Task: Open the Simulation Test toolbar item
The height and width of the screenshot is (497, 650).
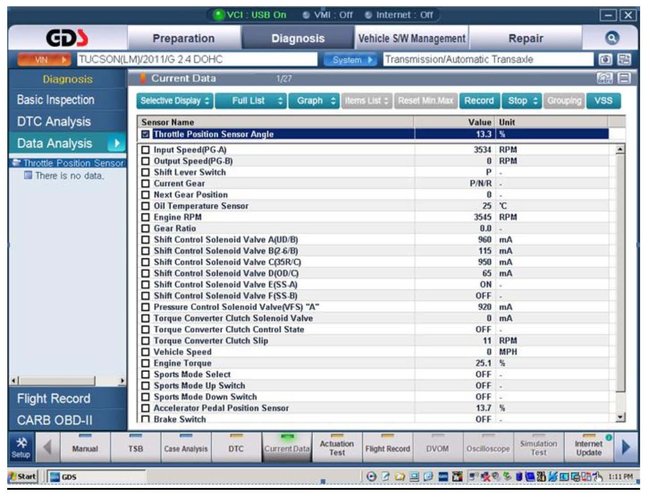Action: coord(538,448)
